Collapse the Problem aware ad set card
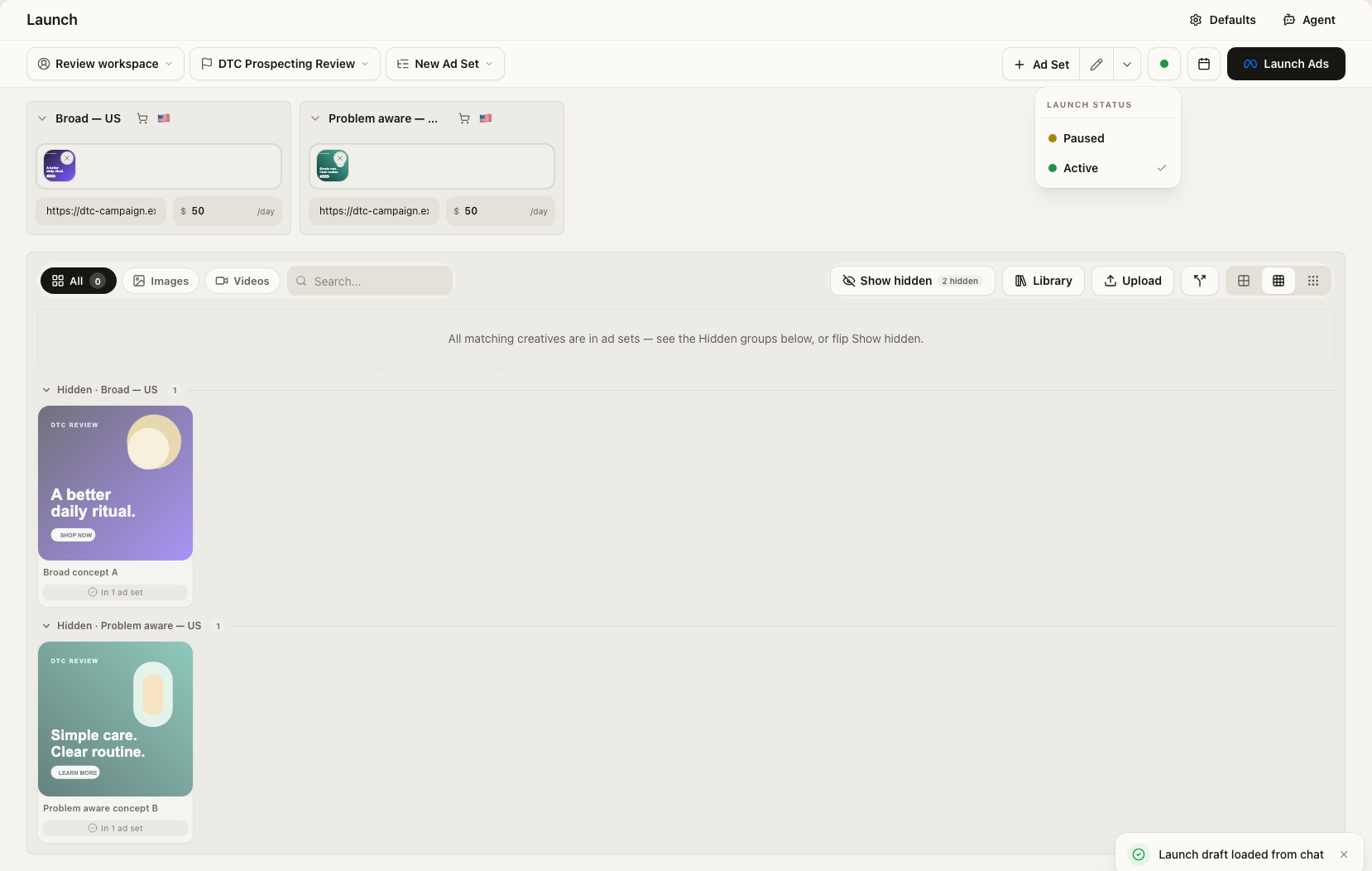The width and height of the screenshot is (1372, 871). point(315,118)
